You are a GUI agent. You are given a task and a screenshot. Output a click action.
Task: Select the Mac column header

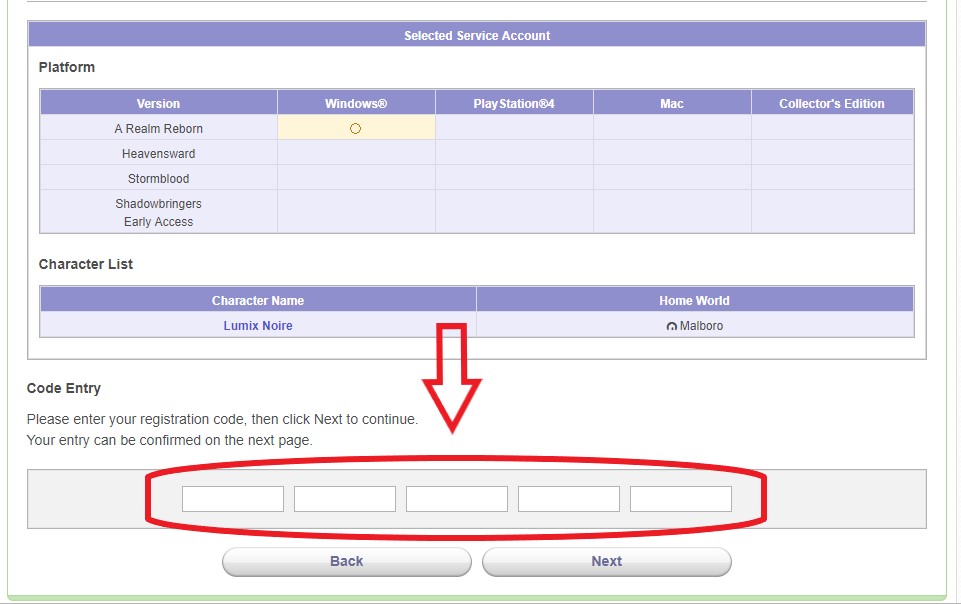[x=672, y=103]
